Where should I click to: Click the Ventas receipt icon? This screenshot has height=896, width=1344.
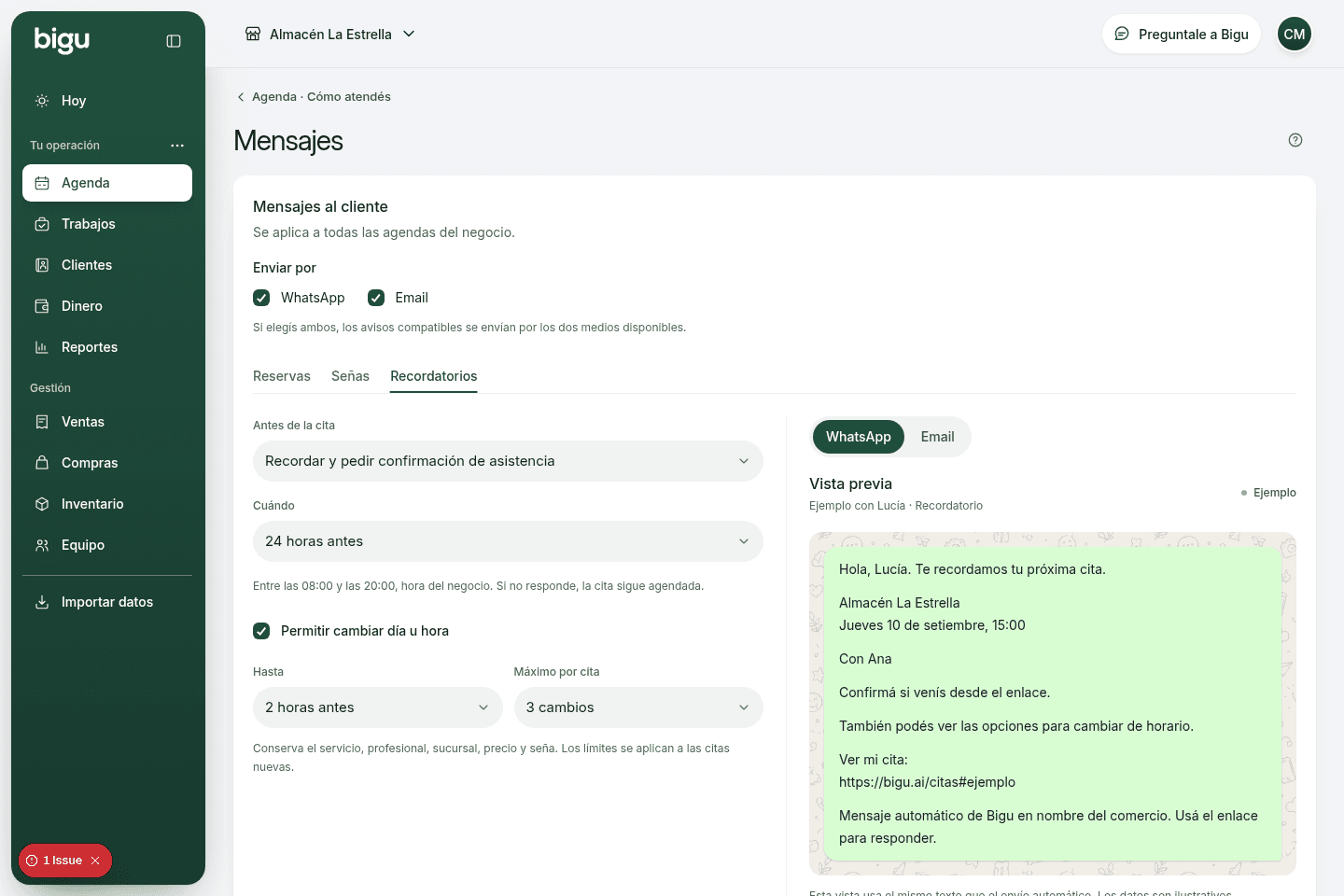tap(42, 422)
